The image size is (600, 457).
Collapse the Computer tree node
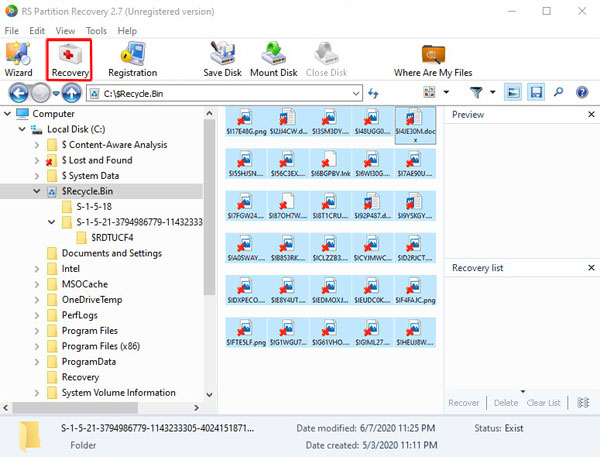click(x=7, y=114)
